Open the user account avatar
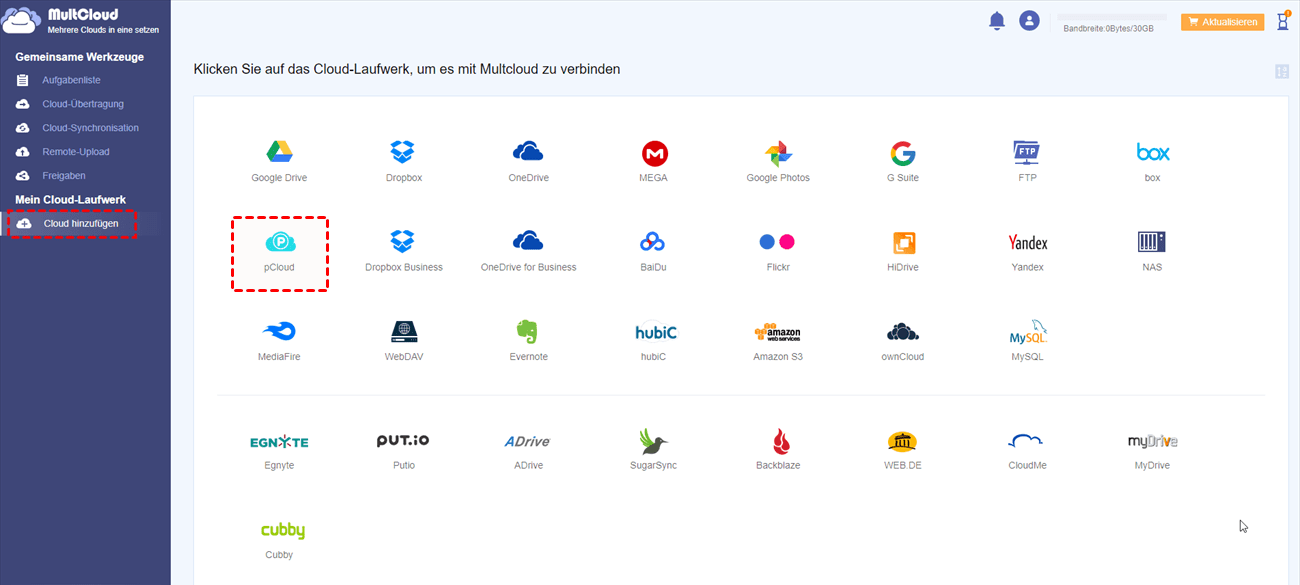The width and height of the screenshot is (1300, 585). click(1029, 20)
